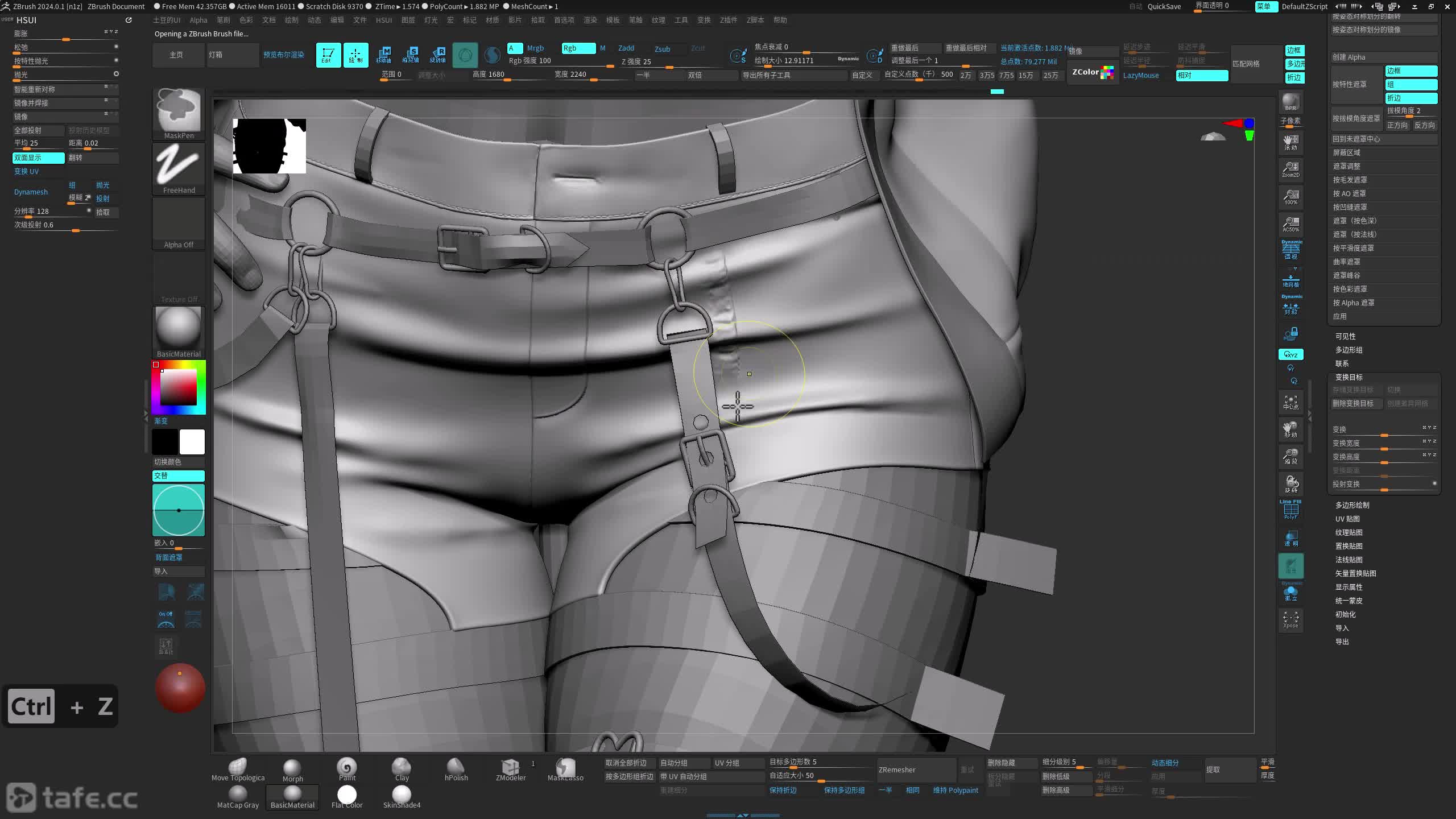Toggle the 相对 relative button
Image resolution: width=1456 pixels, height=819 pixels.
click(x=1202, y=75)
